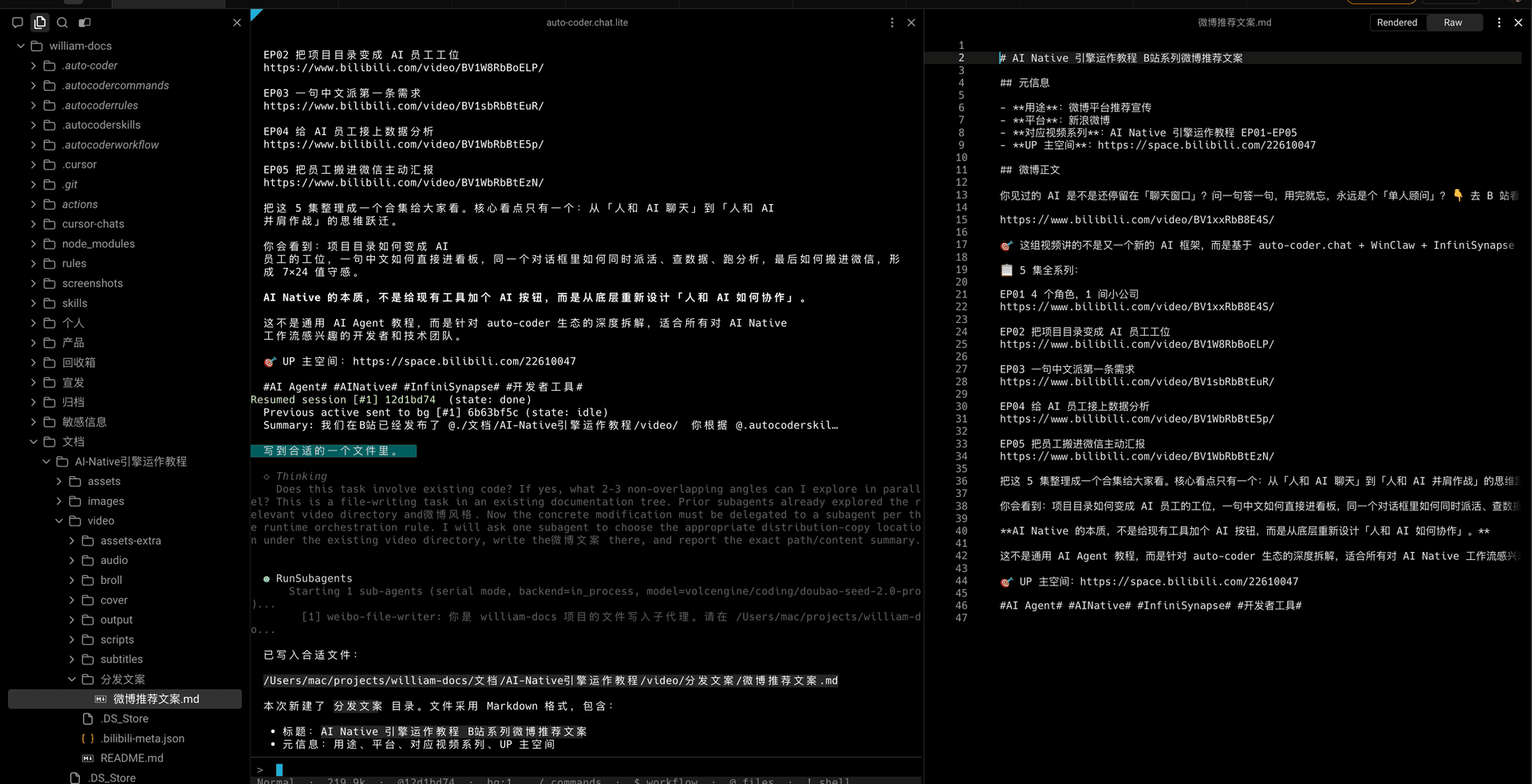Click the EP05 video link in markdown preview
This screenshot has width=1532, height=784.
coord(1137,456)
